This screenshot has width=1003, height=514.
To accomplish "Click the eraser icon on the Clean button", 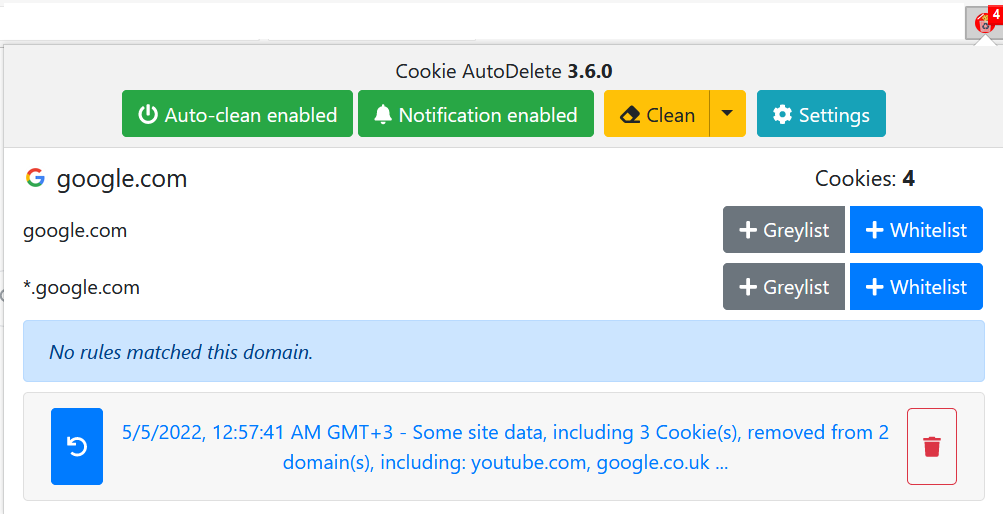I will [x=630, y=115].
